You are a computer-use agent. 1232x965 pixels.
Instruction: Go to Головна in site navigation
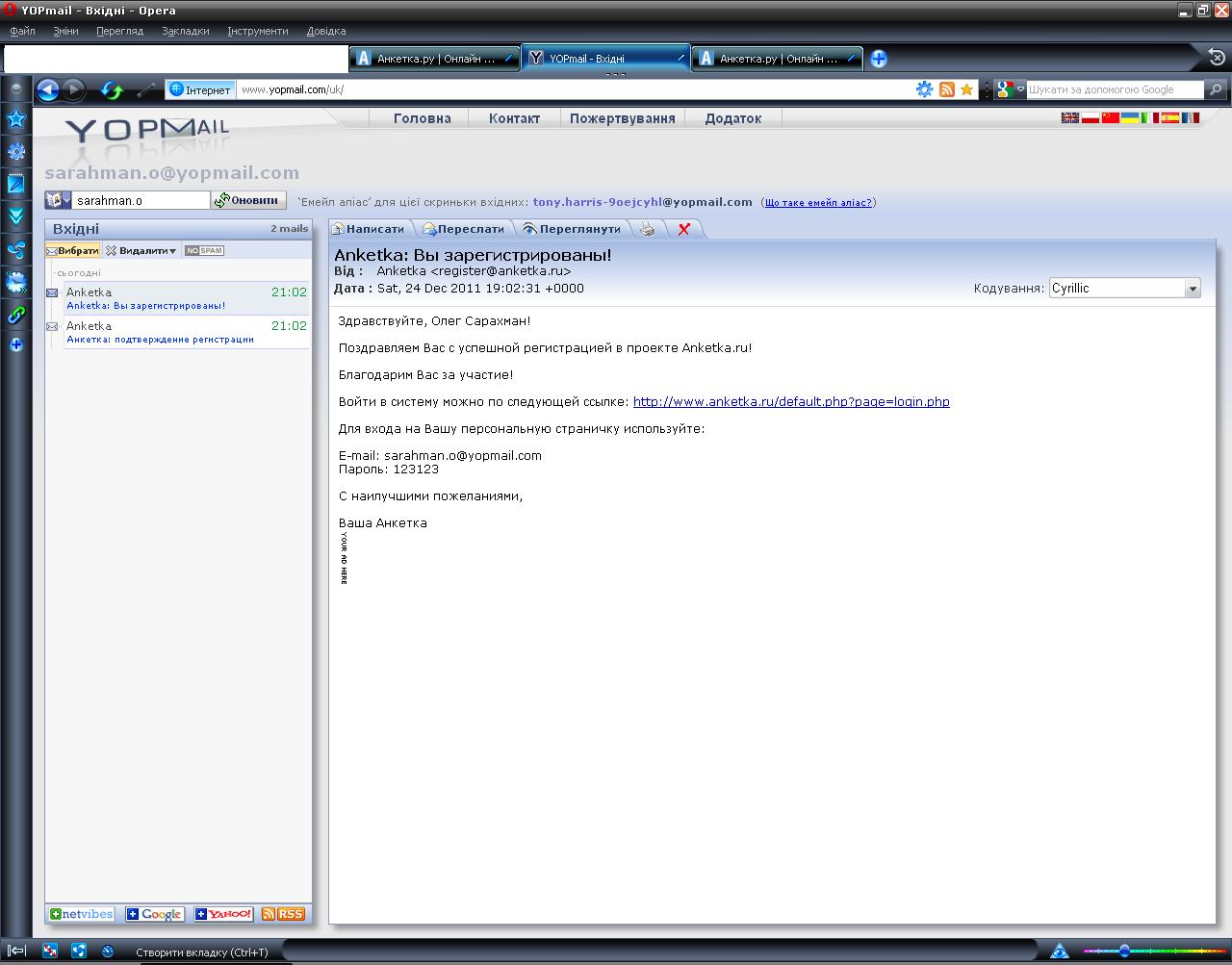point(423,118)
